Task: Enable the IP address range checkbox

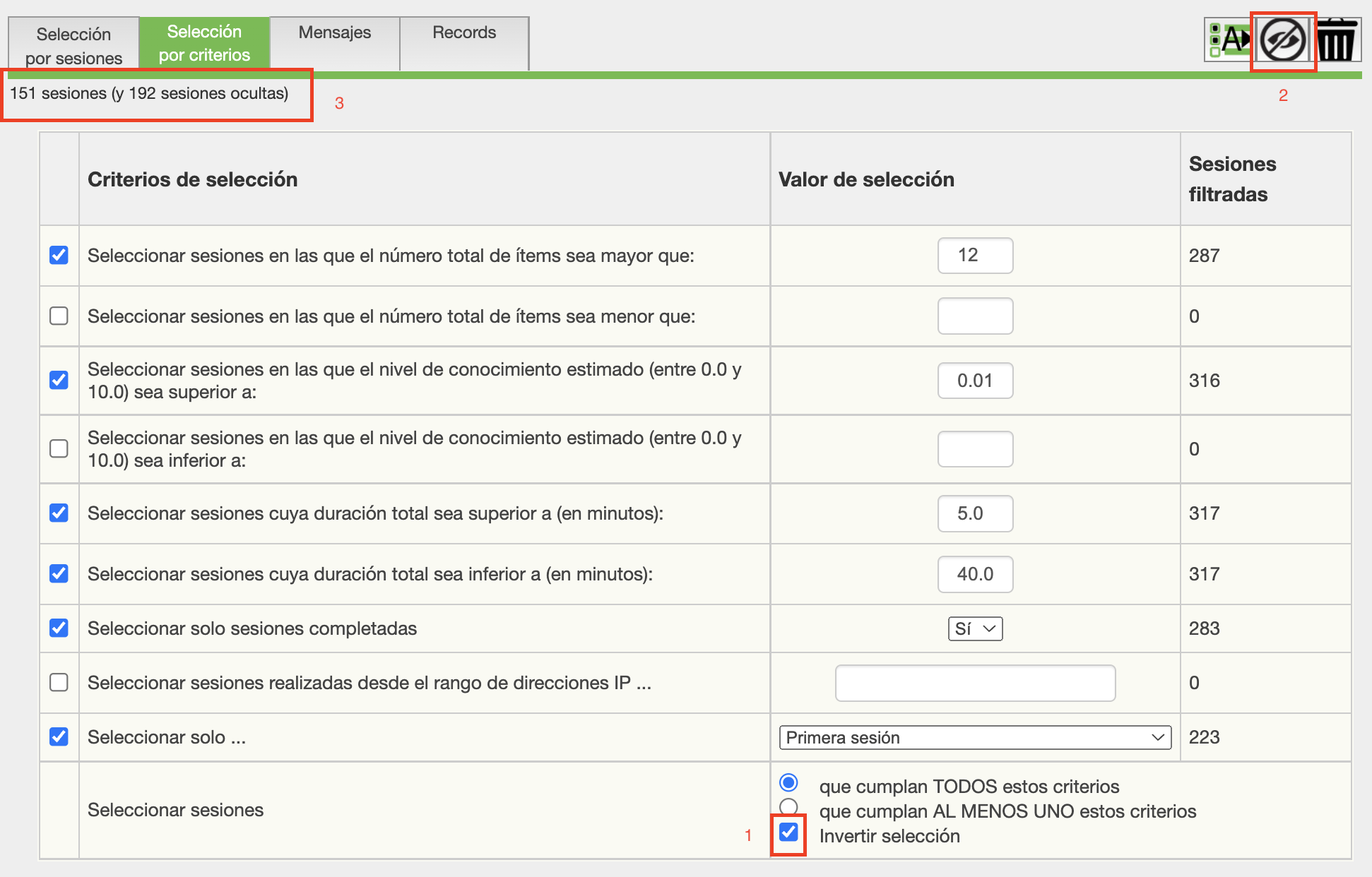Action: click(x=59, y=682)
